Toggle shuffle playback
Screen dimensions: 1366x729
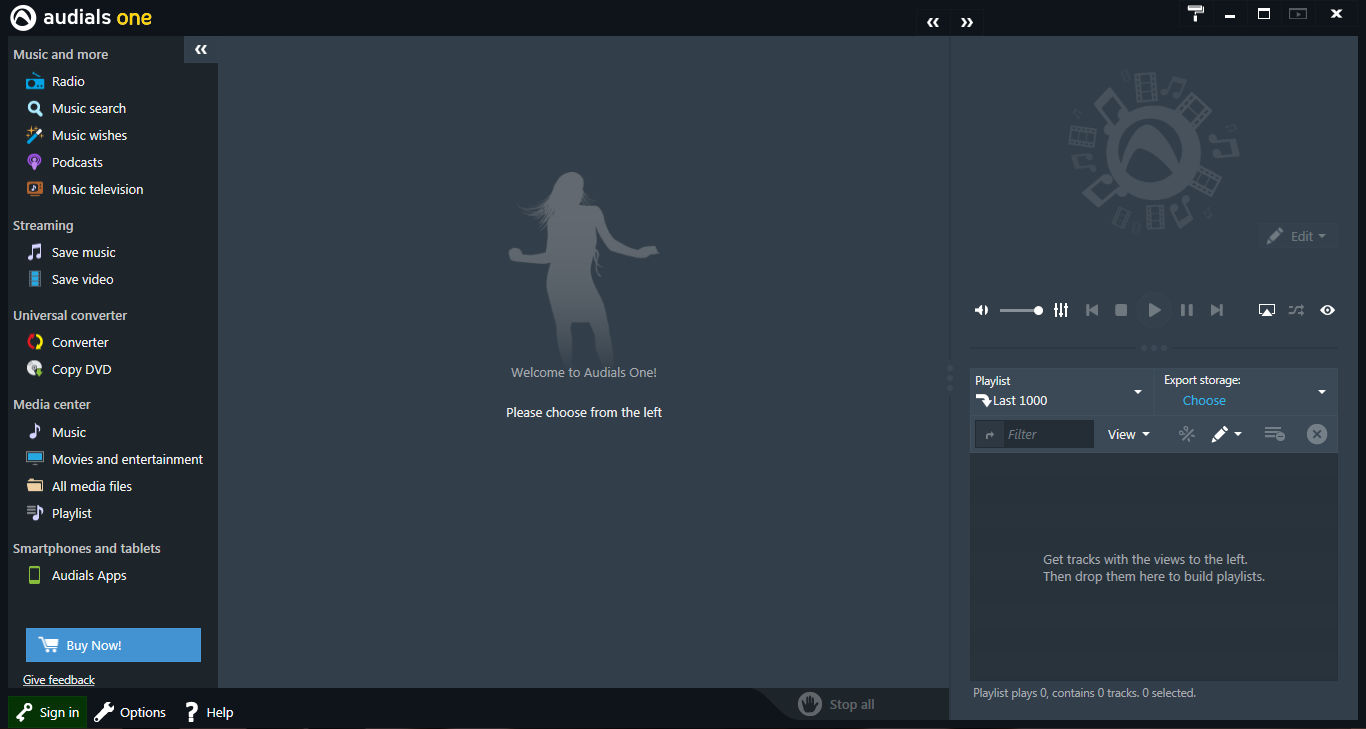(x=1296, y=310)
